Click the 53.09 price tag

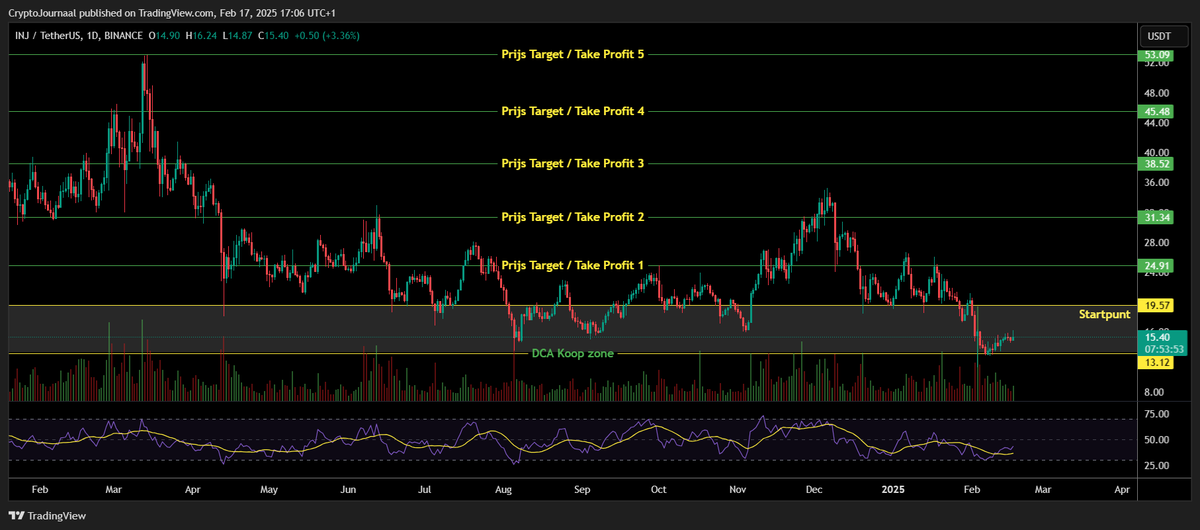tap(1158, 54)
